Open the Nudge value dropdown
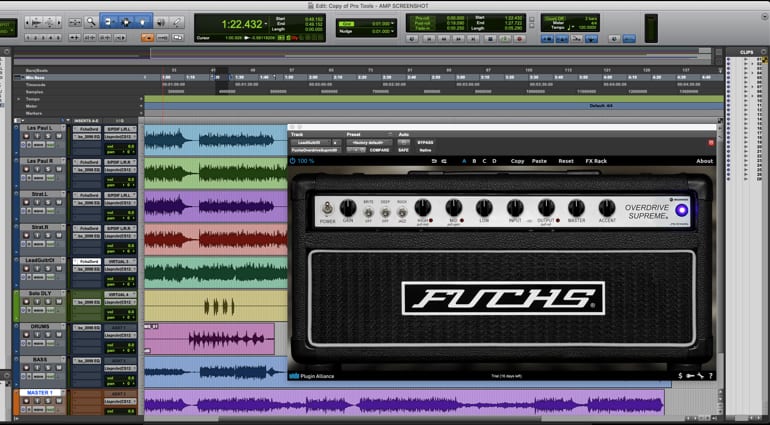This screenshot has height=425, width=770. [392, 31]
